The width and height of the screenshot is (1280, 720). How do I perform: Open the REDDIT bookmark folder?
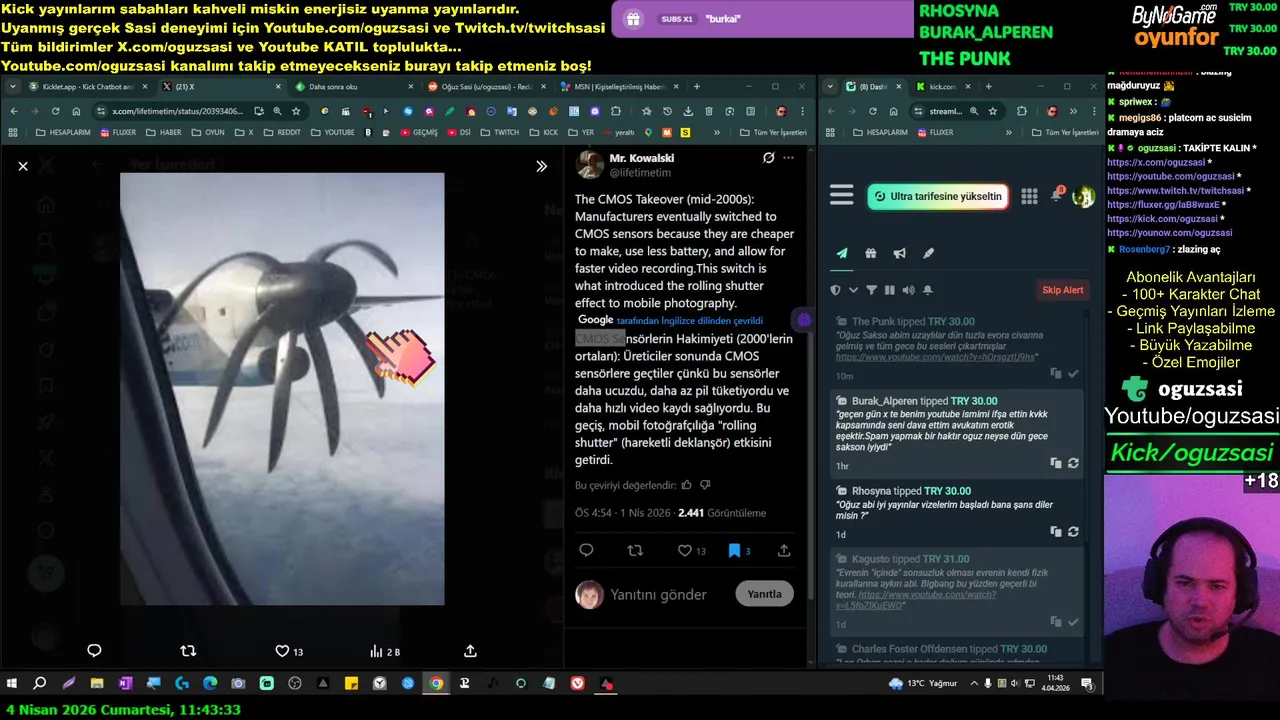281,132
